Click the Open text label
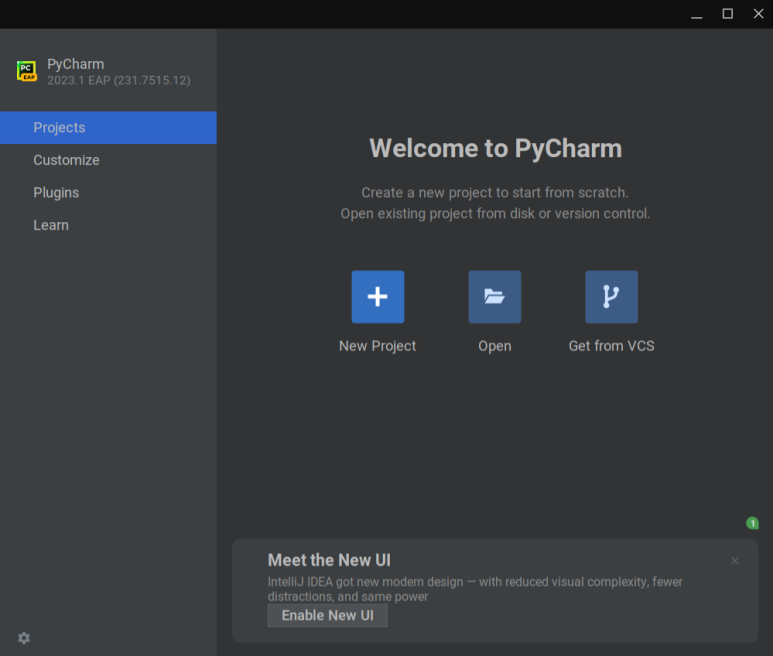This screenshot has width=773, height=656. [x=494, y=346]
